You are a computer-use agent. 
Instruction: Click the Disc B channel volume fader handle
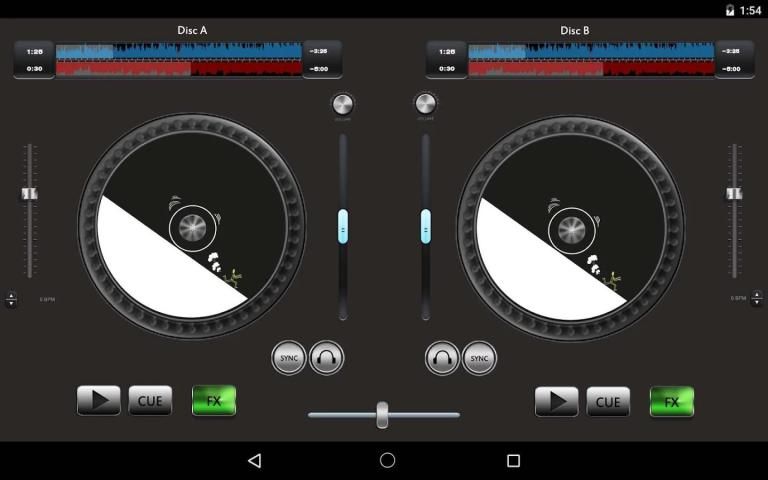click(426, 227)
